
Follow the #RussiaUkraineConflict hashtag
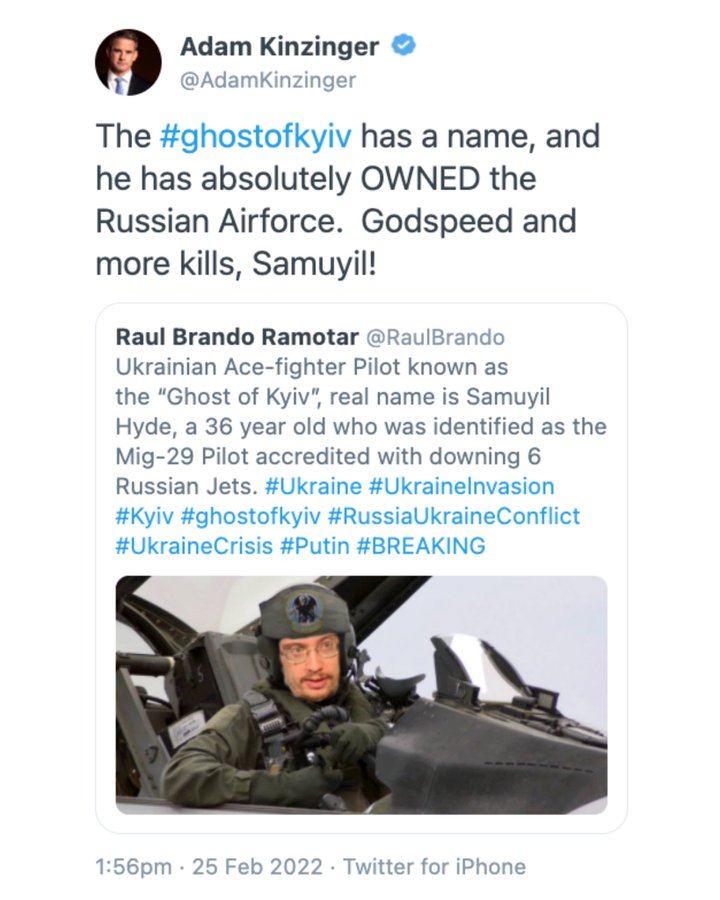pos(454,516)
